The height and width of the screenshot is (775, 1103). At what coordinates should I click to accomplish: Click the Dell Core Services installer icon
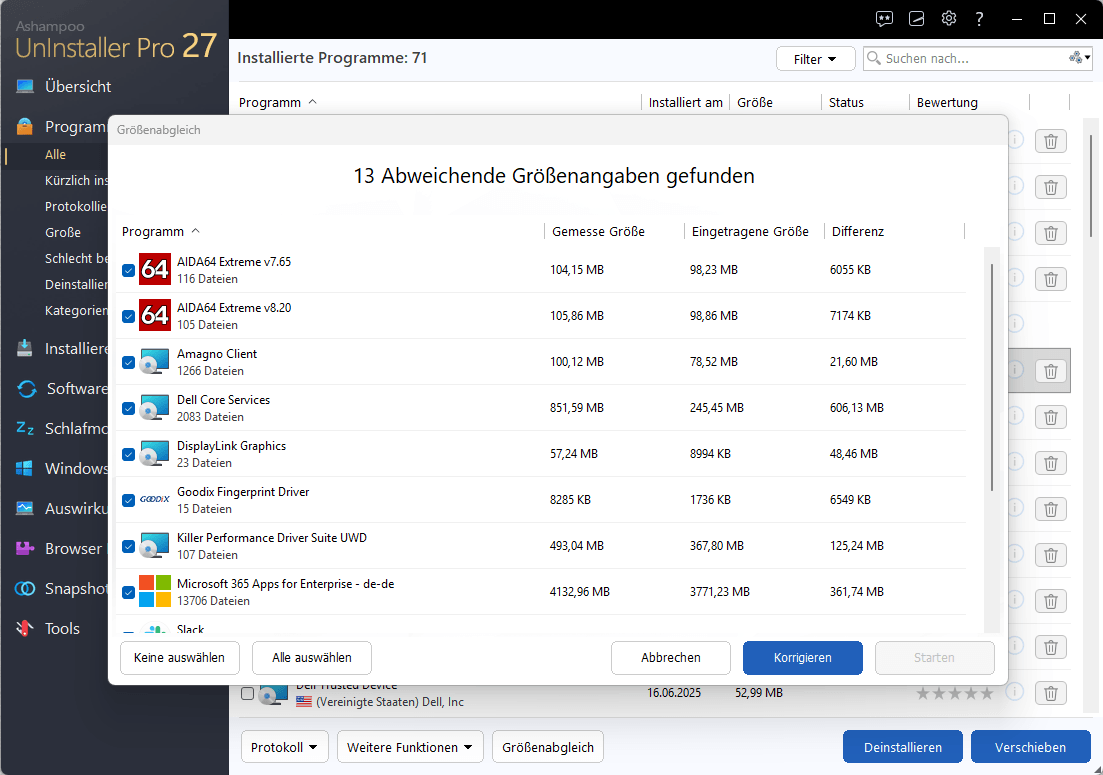[155, 407]
